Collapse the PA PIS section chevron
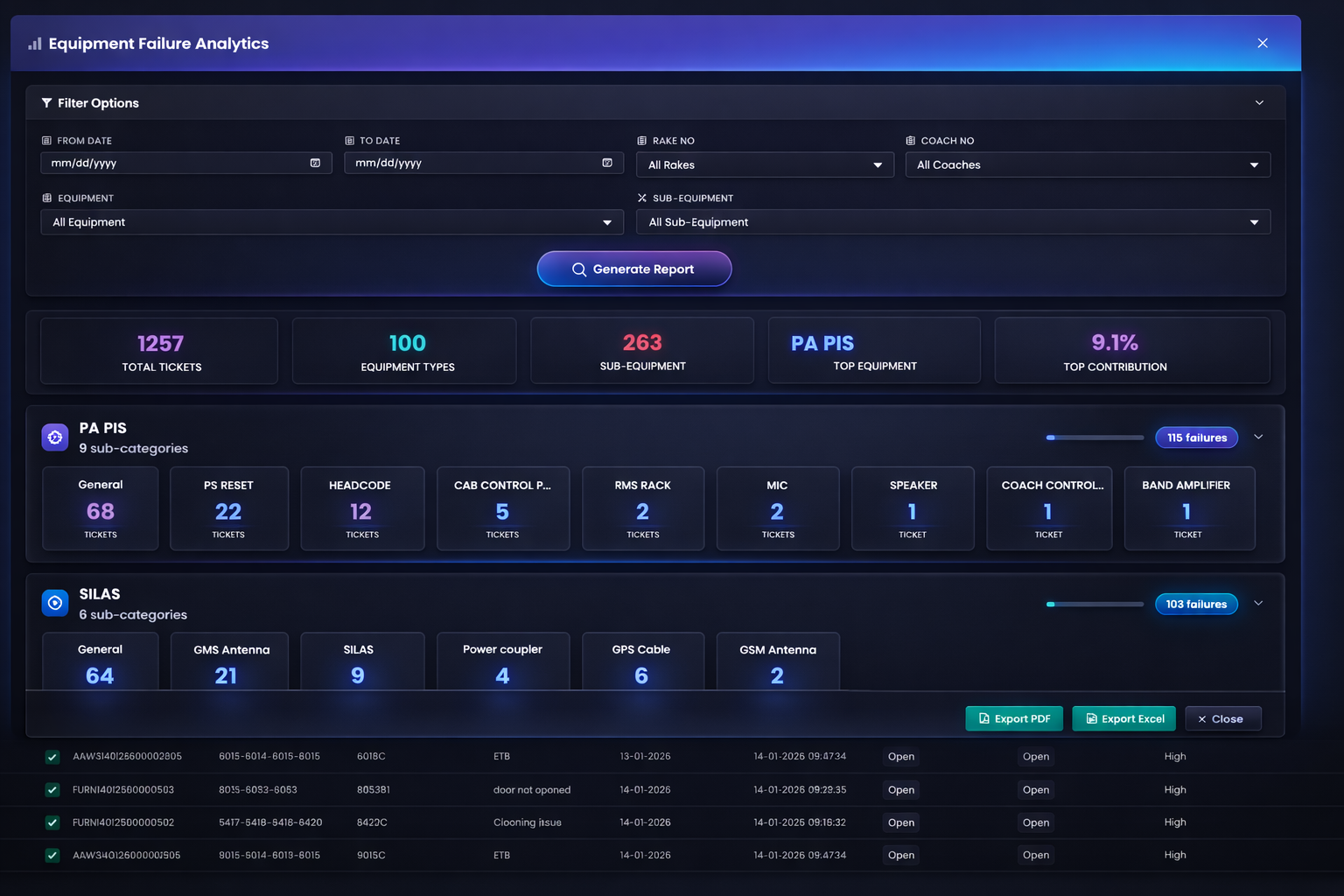1344x896 pixels. pyautogui.click(x=1258, y=437)
